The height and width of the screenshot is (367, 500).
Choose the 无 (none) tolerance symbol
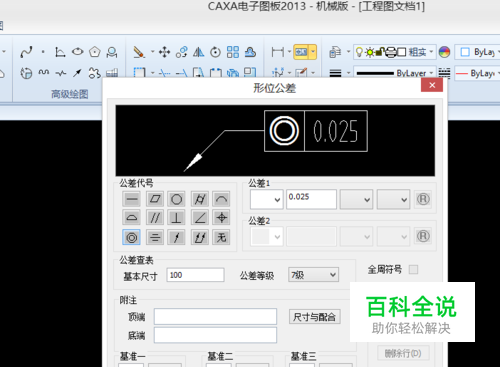(x=221, y=237)
